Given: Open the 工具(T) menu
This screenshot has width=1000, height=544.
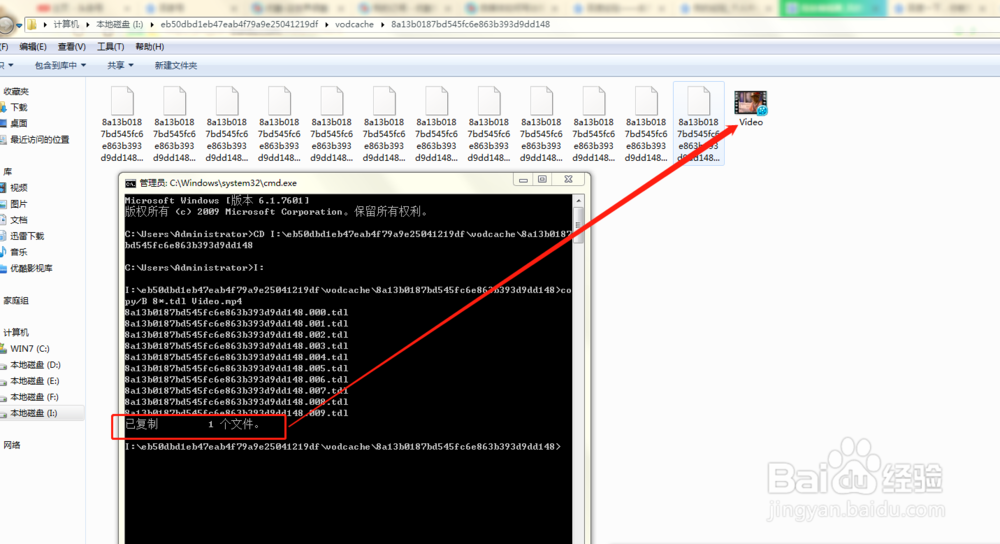Looking at the screenshot, I should [x=110, y=47].
